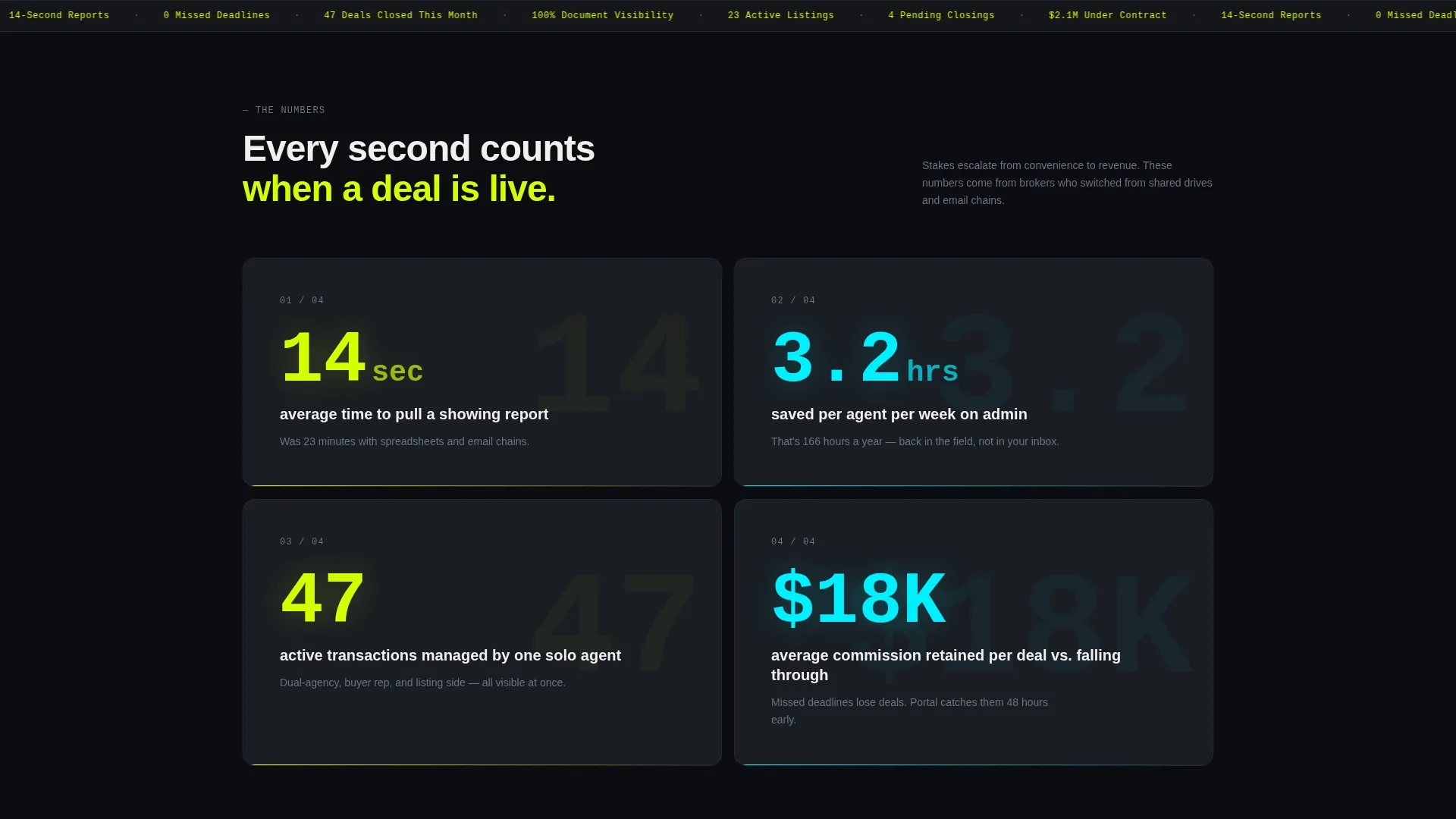Screen dimensions: 1456x819
Task: Click '4 Pending Closings' in the ticker
Action: (x=941, y=15)
